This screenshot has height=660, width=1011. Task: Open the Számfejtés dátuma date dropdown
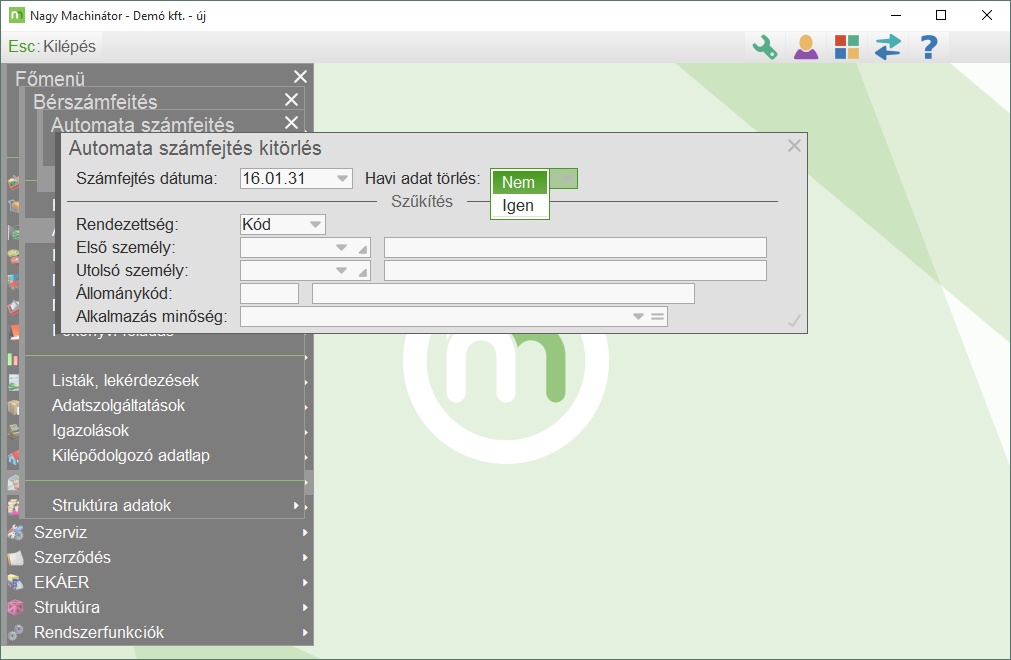tap(342, 179)
